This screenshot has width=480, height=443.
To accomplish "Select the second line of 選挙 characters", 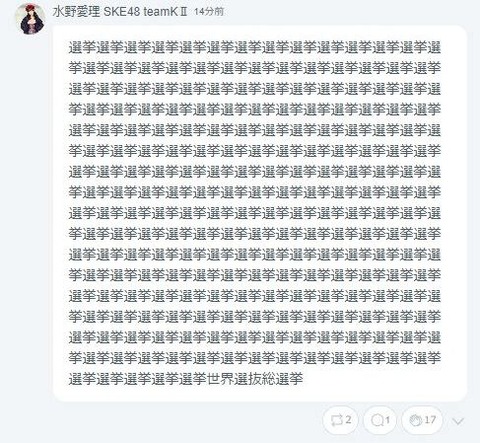I will tap(255, 68).
